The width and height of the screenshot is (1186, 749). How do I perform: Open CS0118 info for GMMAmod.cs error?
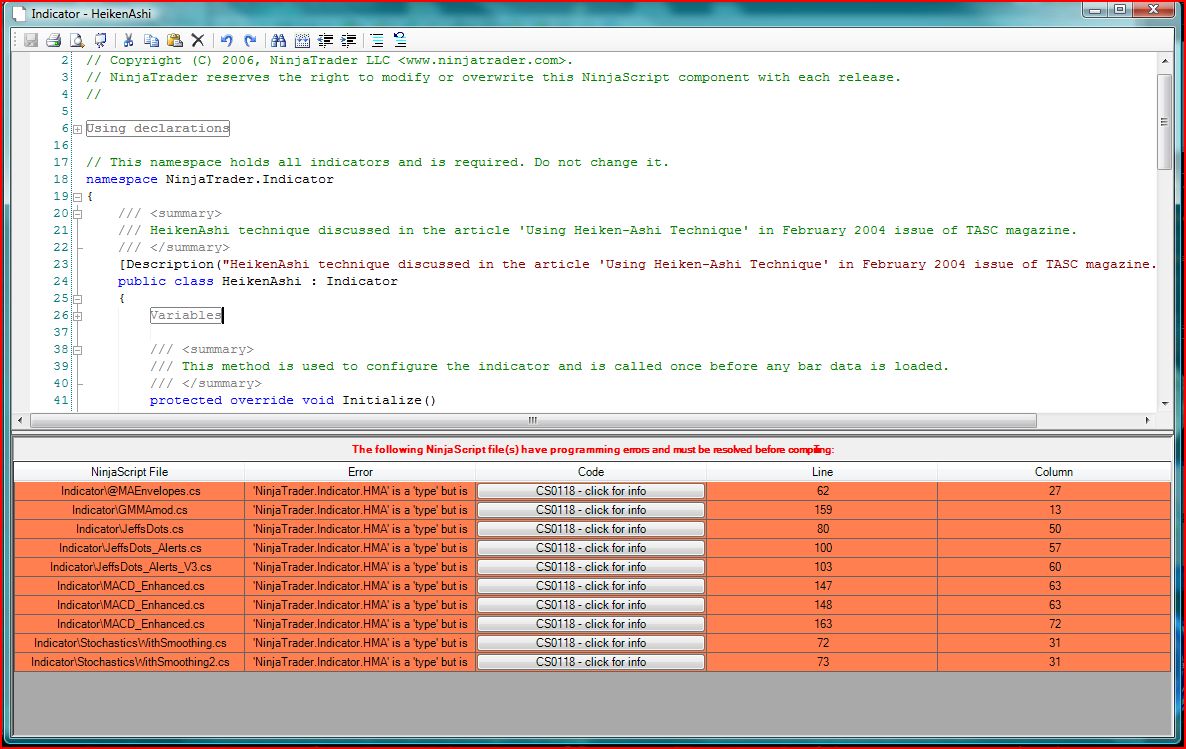click(x=590, y=510)
